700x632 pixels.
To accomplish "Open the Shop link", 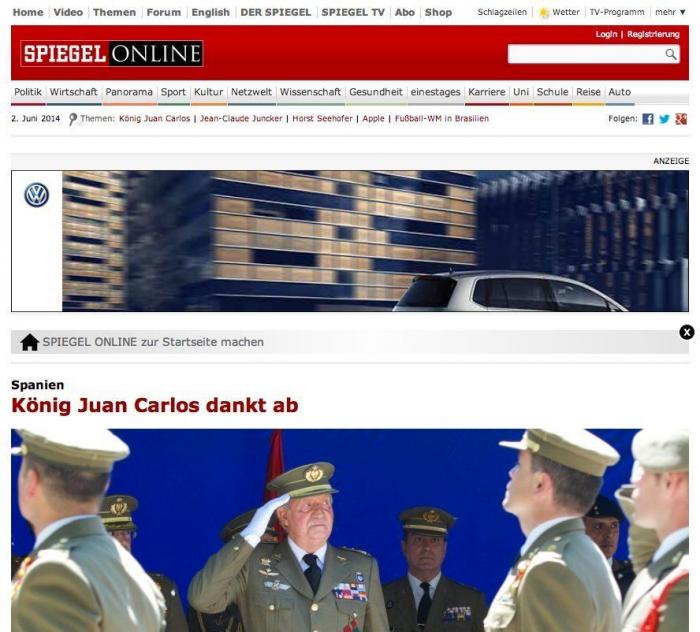I will pos(438,12).
